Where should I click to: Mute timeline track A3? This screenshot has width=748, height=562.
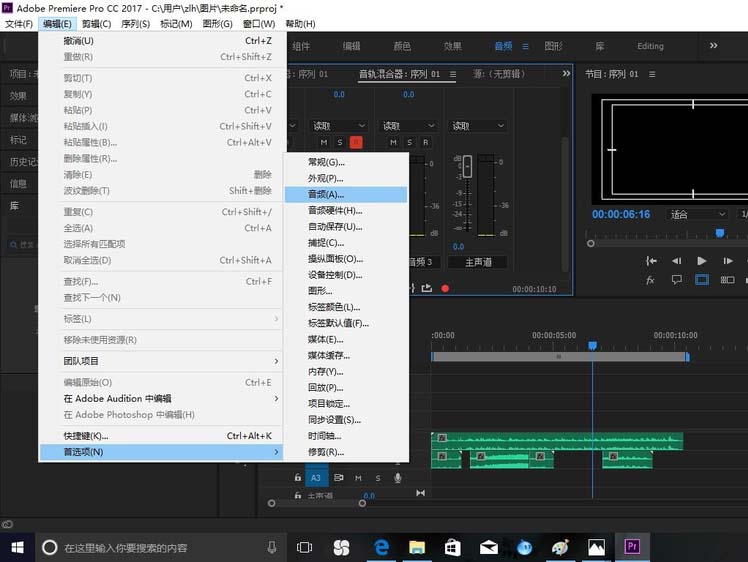(x=358, y=478)
